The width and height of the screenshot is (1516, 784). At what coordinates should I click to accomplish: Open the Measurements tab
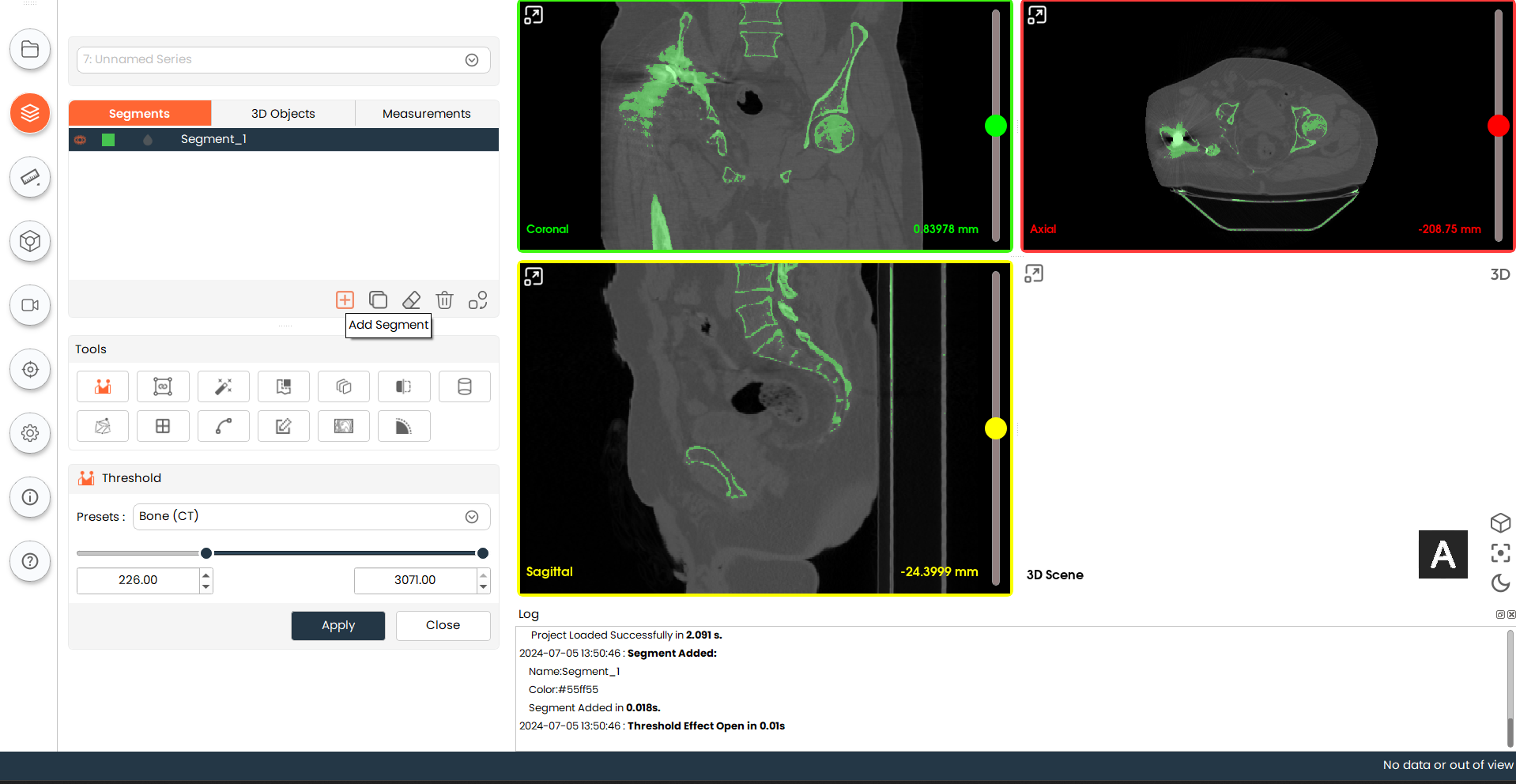click(x=426, y=114)
